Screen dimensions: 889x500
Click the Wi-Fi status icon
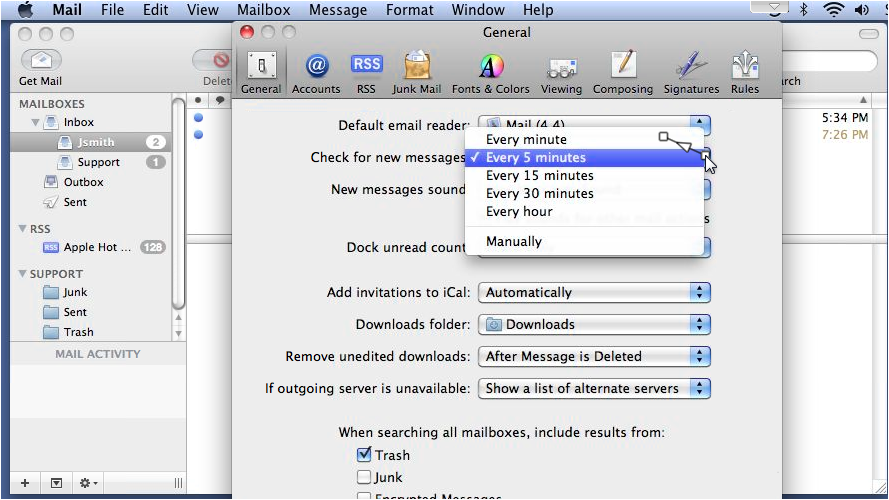833,10
